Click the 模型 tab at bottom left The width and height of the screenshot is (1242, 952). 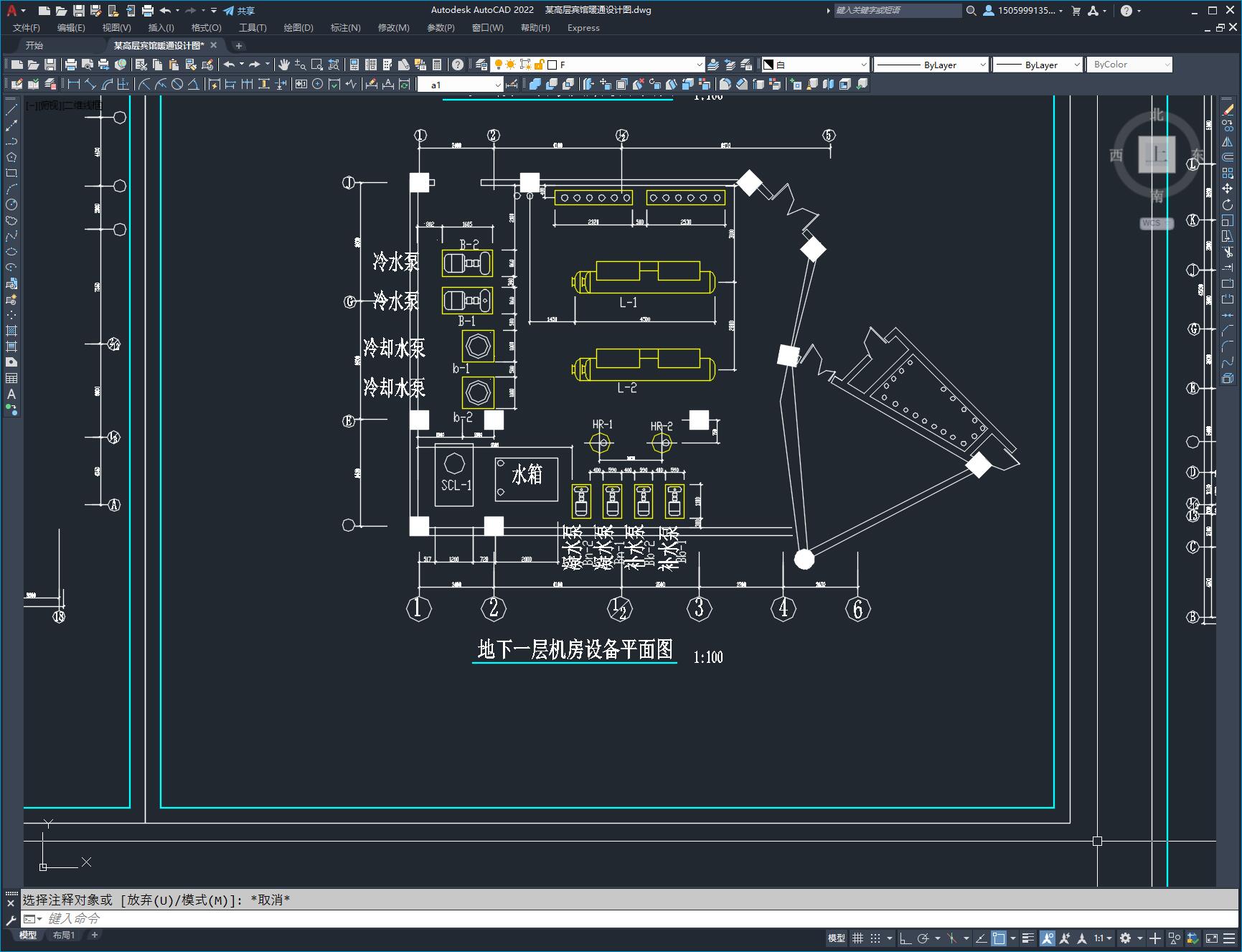[27, 935]
